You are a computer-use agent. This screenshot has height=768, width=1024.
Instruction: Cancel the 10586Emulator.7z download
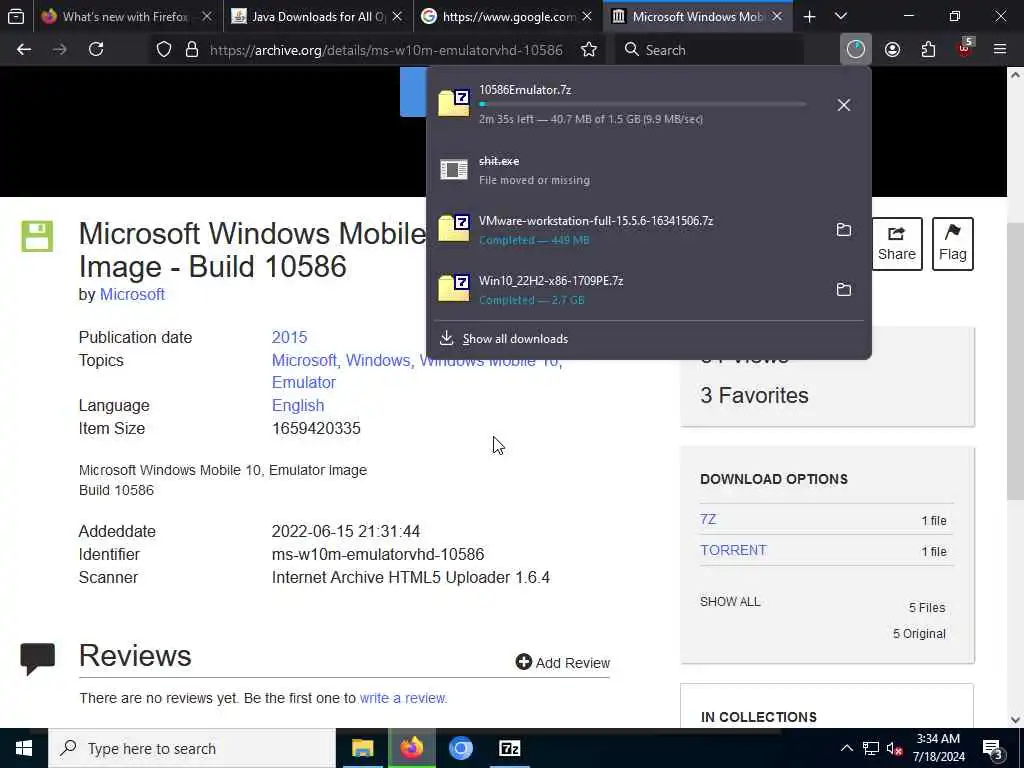[844, 104]
